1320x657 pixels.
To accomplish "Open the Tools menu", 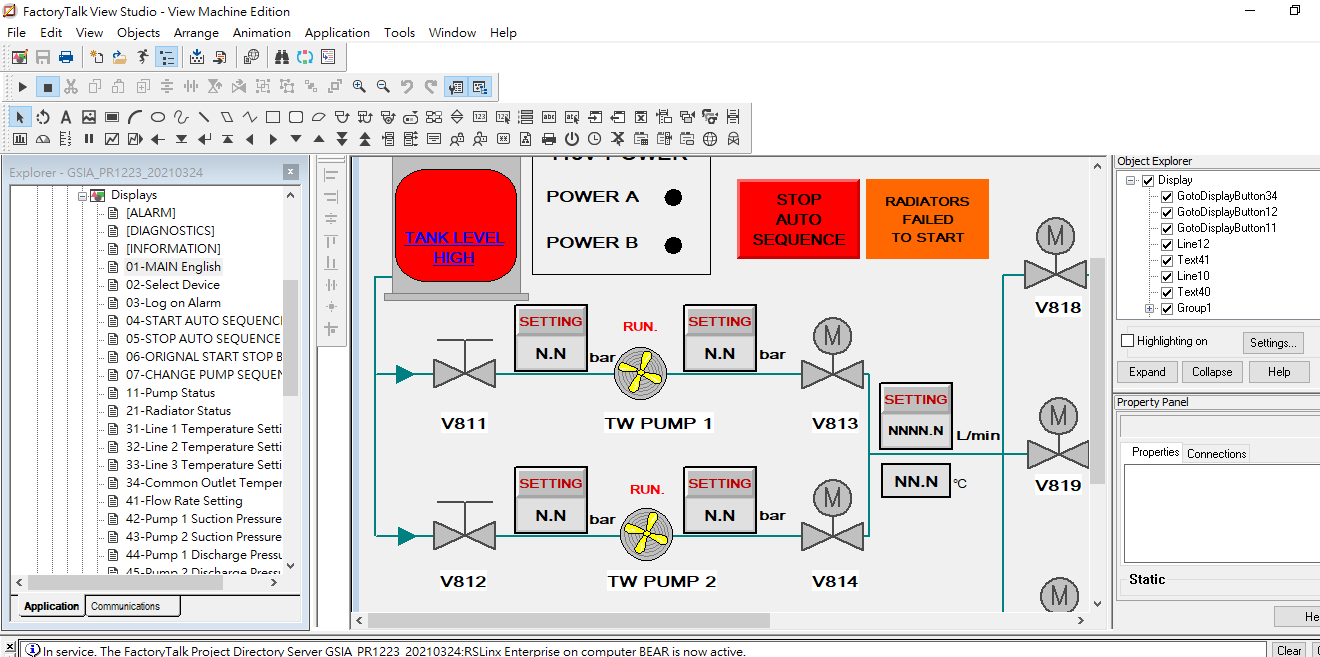I will pos(399,32).
